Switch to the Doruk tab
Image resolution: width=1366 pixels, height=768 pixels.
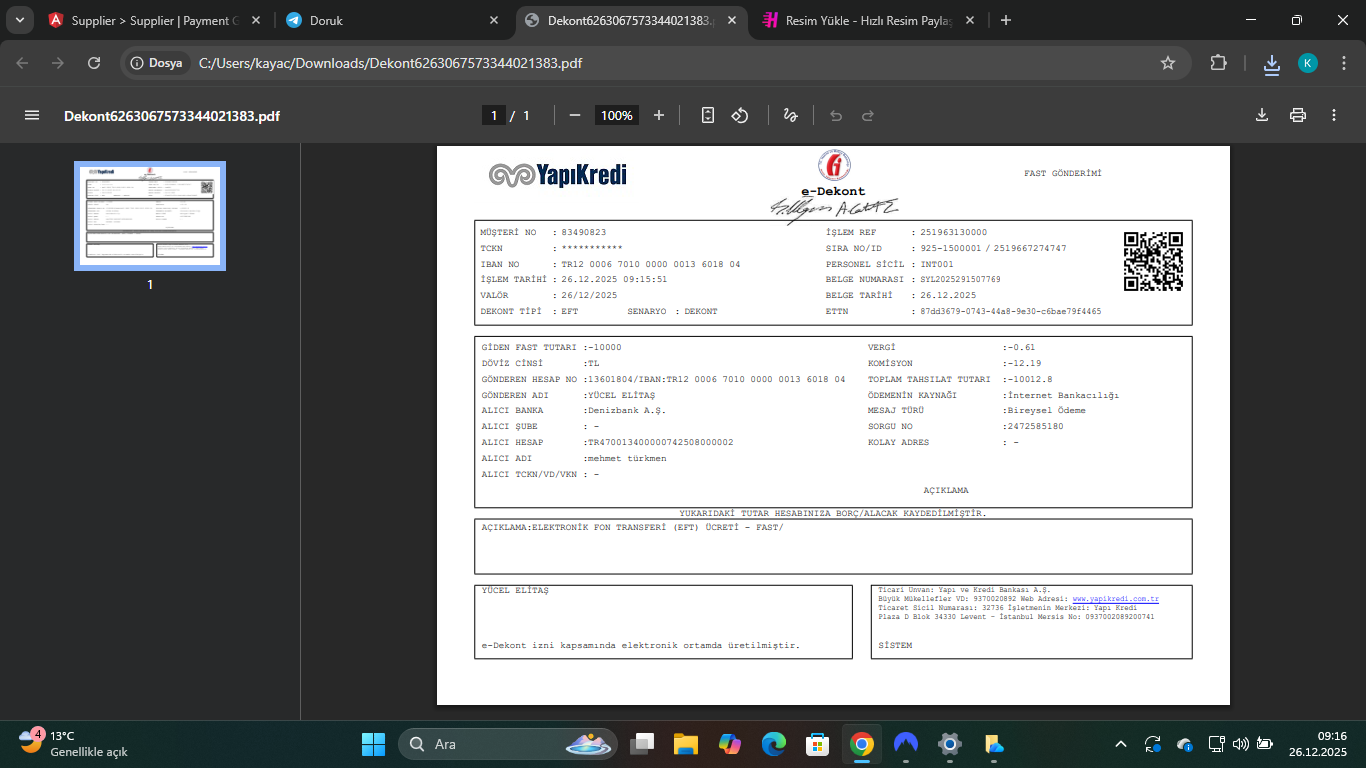click(x=393, y=20)
